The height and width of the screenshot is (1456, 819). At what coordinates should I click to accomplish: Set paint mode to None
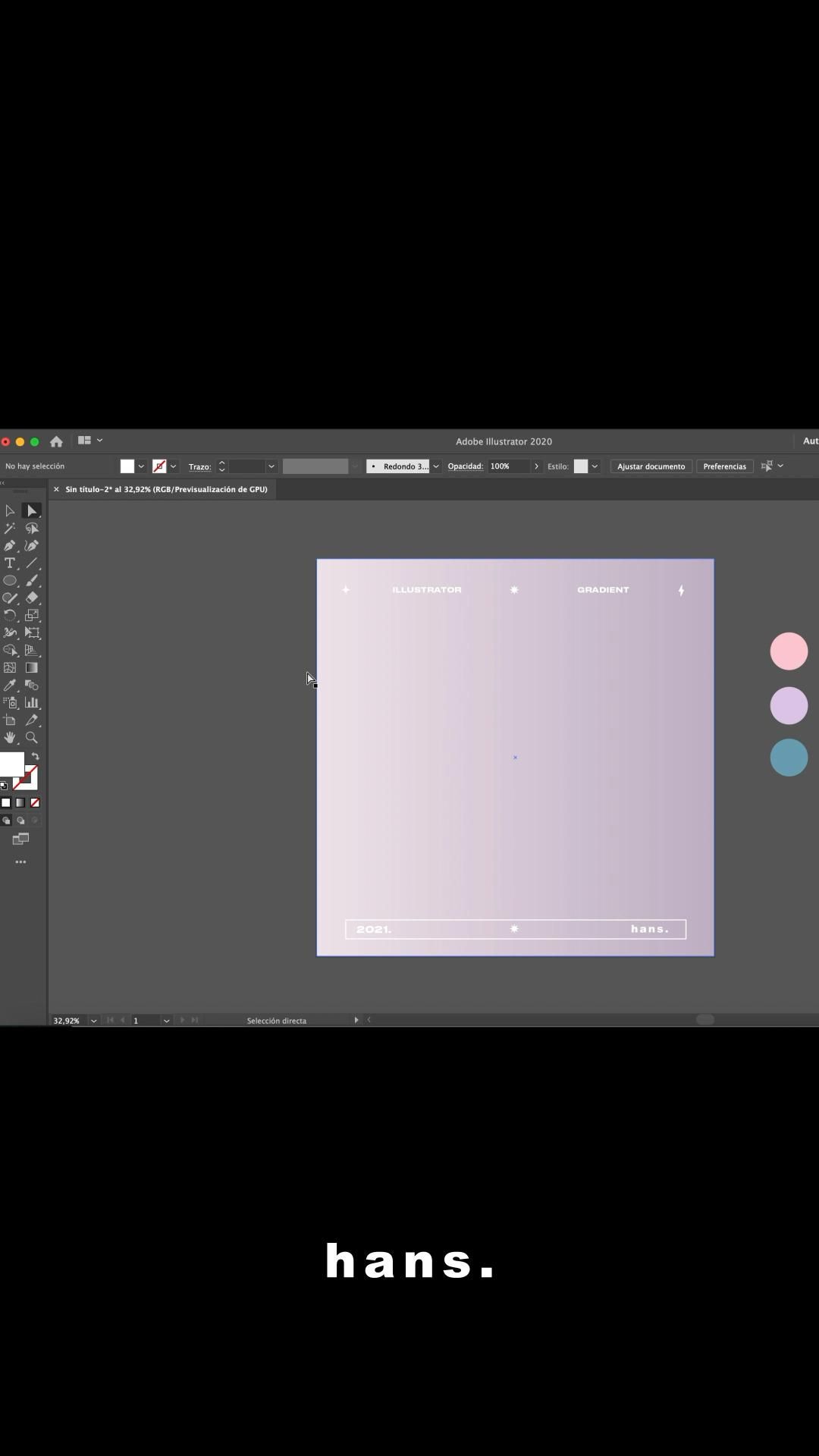(x=35, y=803)
